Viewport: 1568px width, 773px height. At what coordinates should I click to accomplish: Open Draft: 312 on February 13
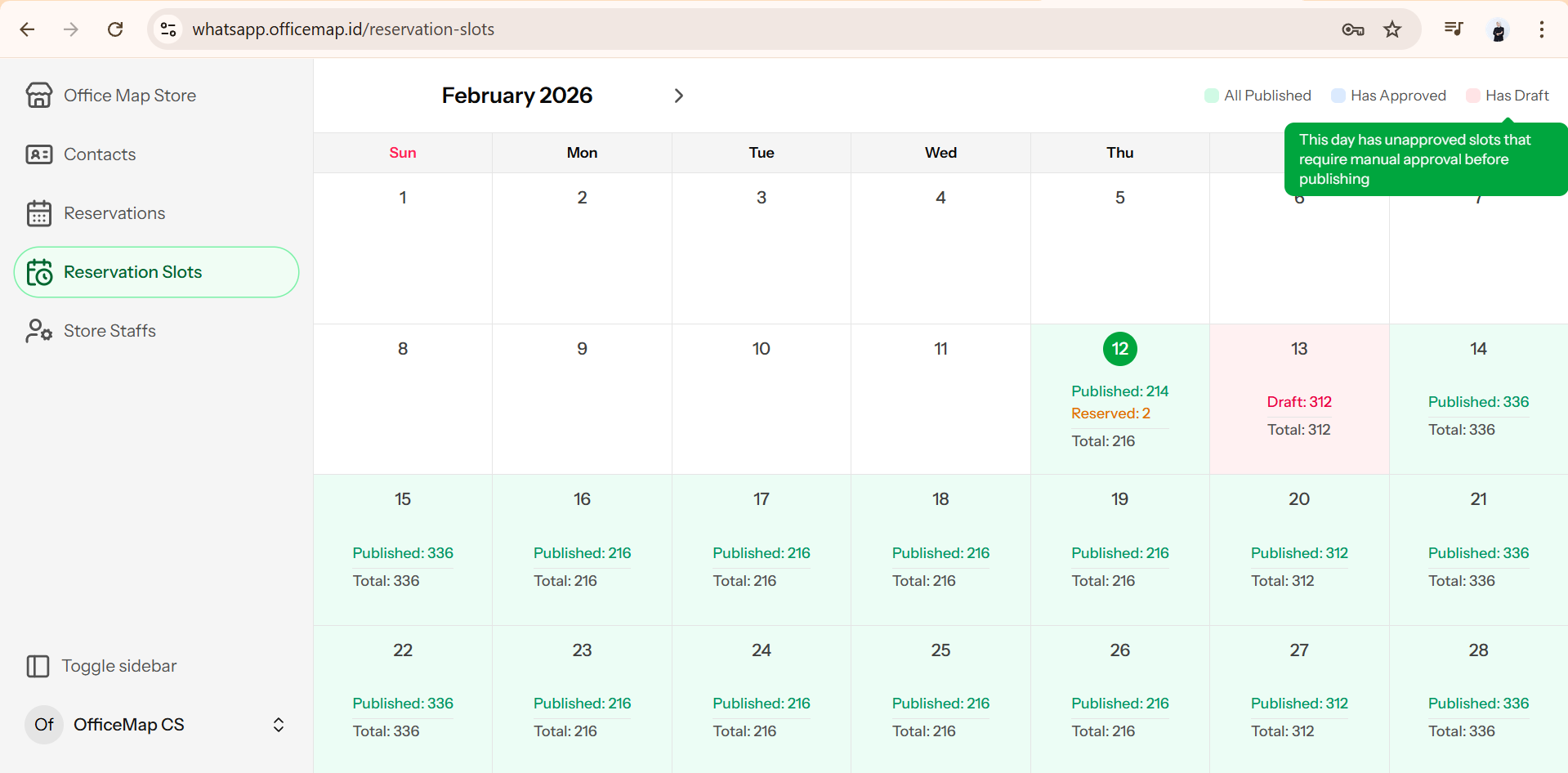1298,401
